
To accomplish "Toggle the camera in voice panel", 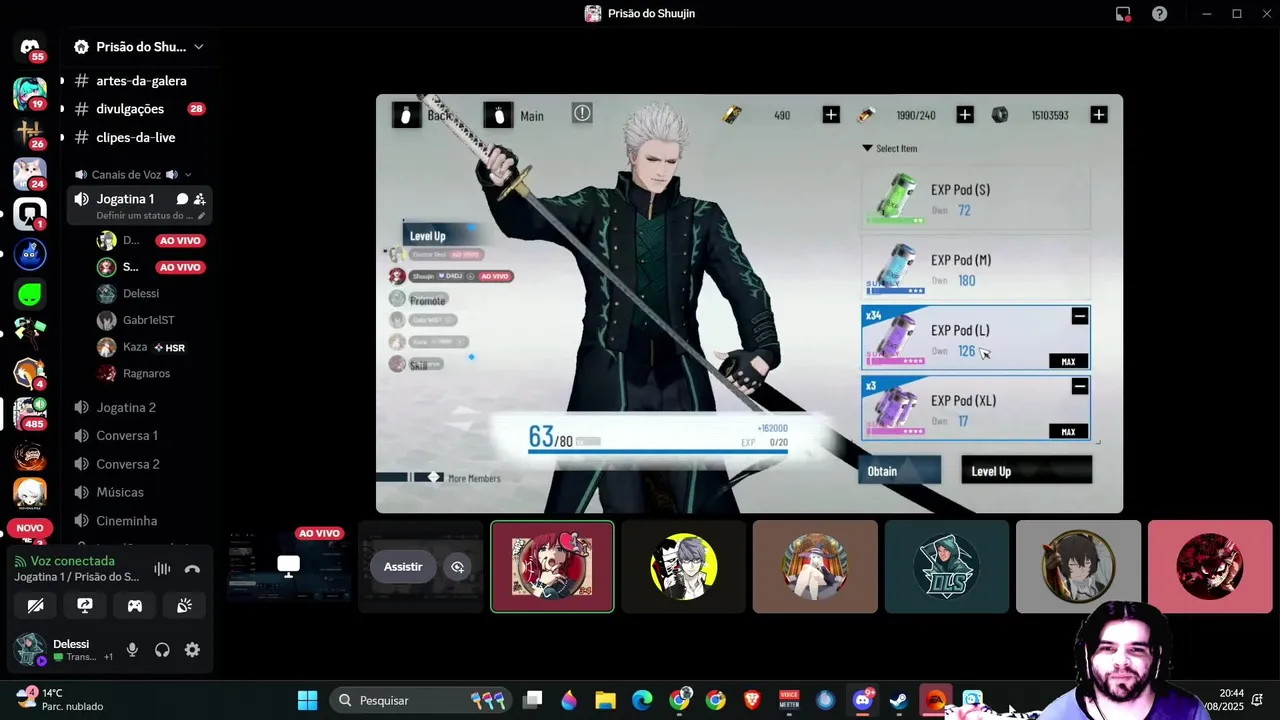I will click(x=36, y=605).
